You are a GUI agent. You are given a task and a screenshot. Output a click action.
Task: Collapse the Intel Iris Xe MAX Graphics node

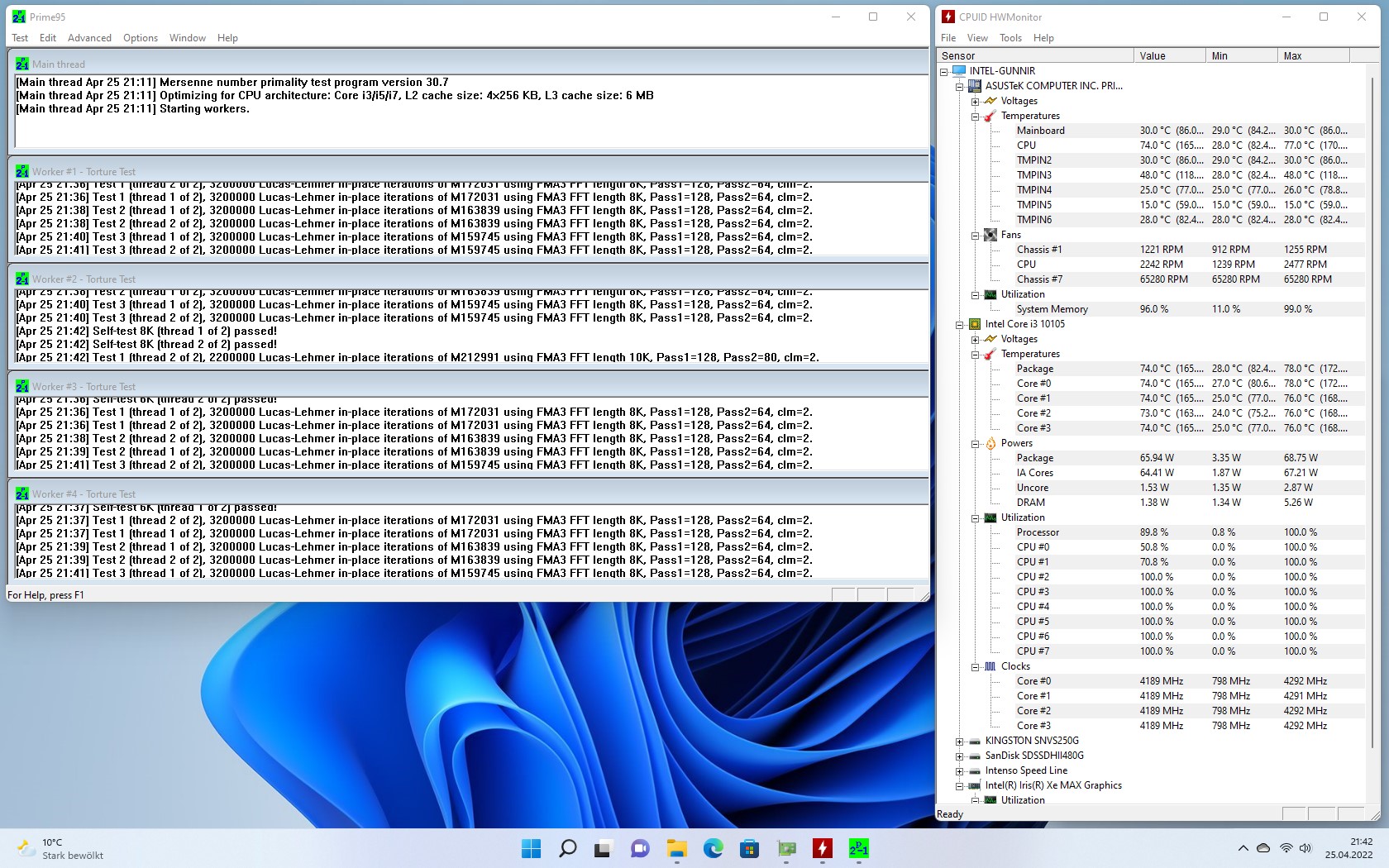[x=959, y=786]
